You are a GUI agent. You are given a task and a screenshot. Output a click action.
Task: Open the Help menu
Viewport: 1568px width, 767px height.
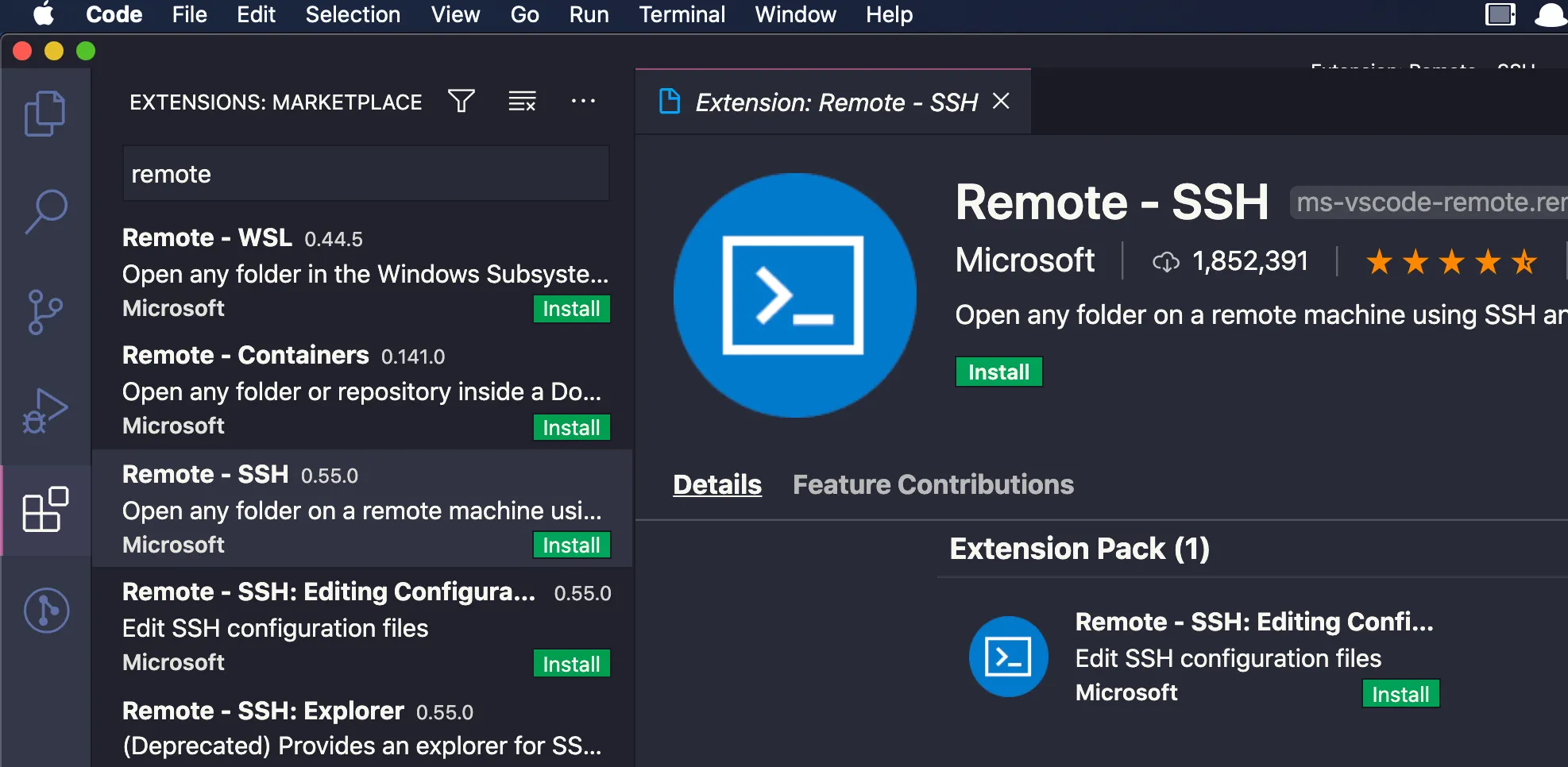point(889,14)
